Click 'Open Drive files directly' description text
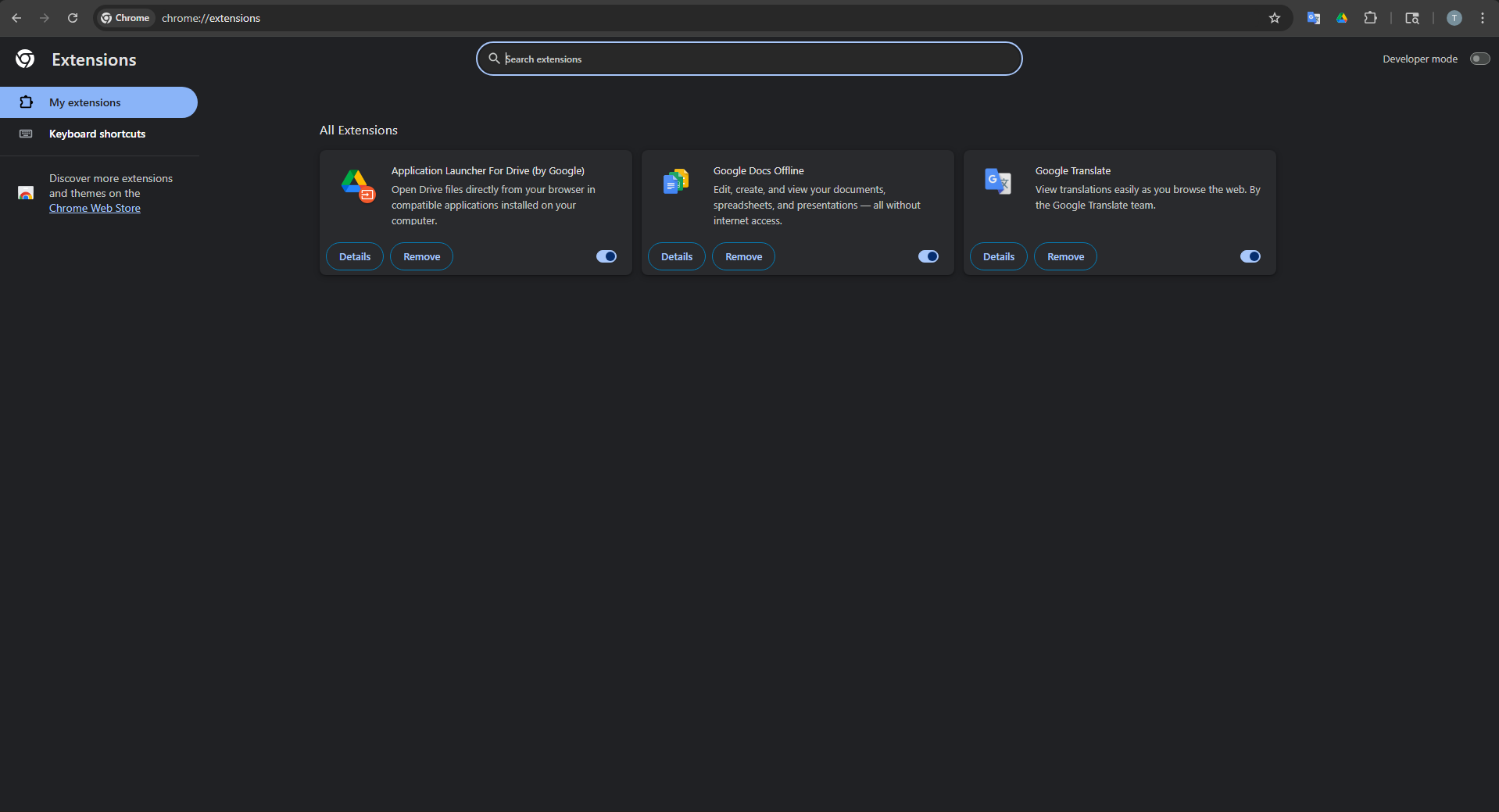Screen dimensions: 1499x812 coord(493,205)
